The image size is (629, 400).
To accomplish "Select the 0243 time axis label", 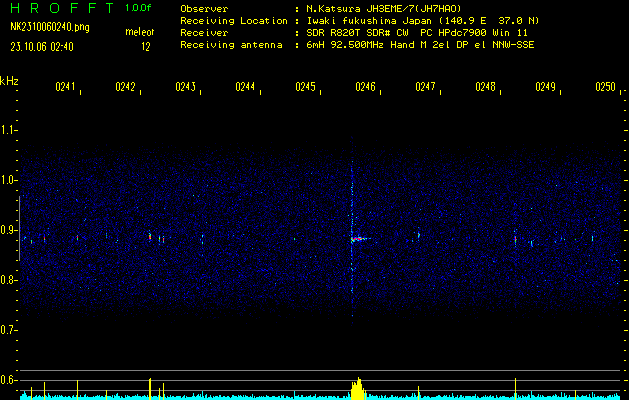I will point(185,88).
